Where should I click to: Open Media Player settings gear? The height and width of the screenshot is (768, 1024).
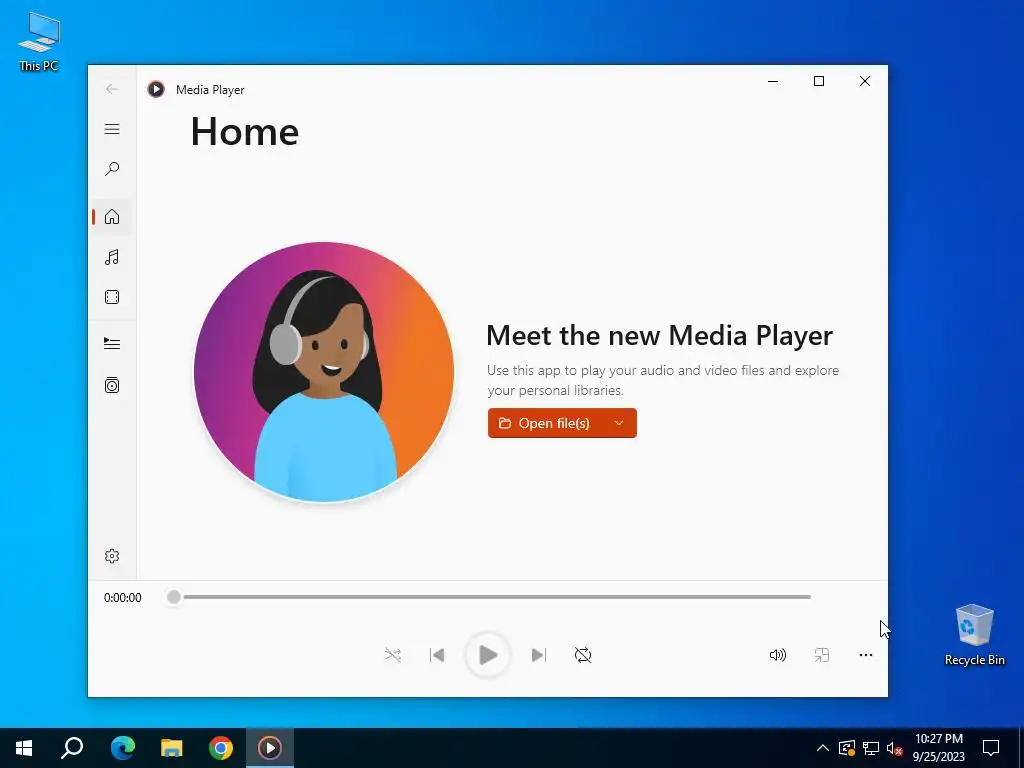[x=112, y=556]
